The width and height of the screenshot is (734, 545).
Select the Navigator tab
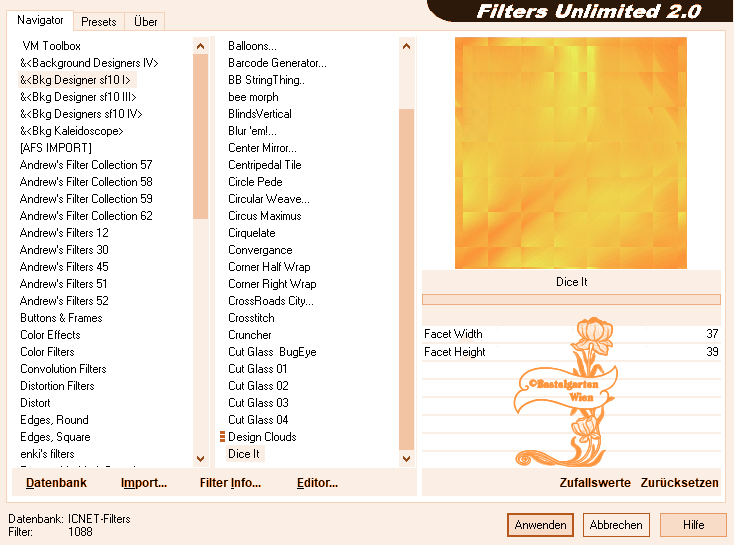click(40, 20)
